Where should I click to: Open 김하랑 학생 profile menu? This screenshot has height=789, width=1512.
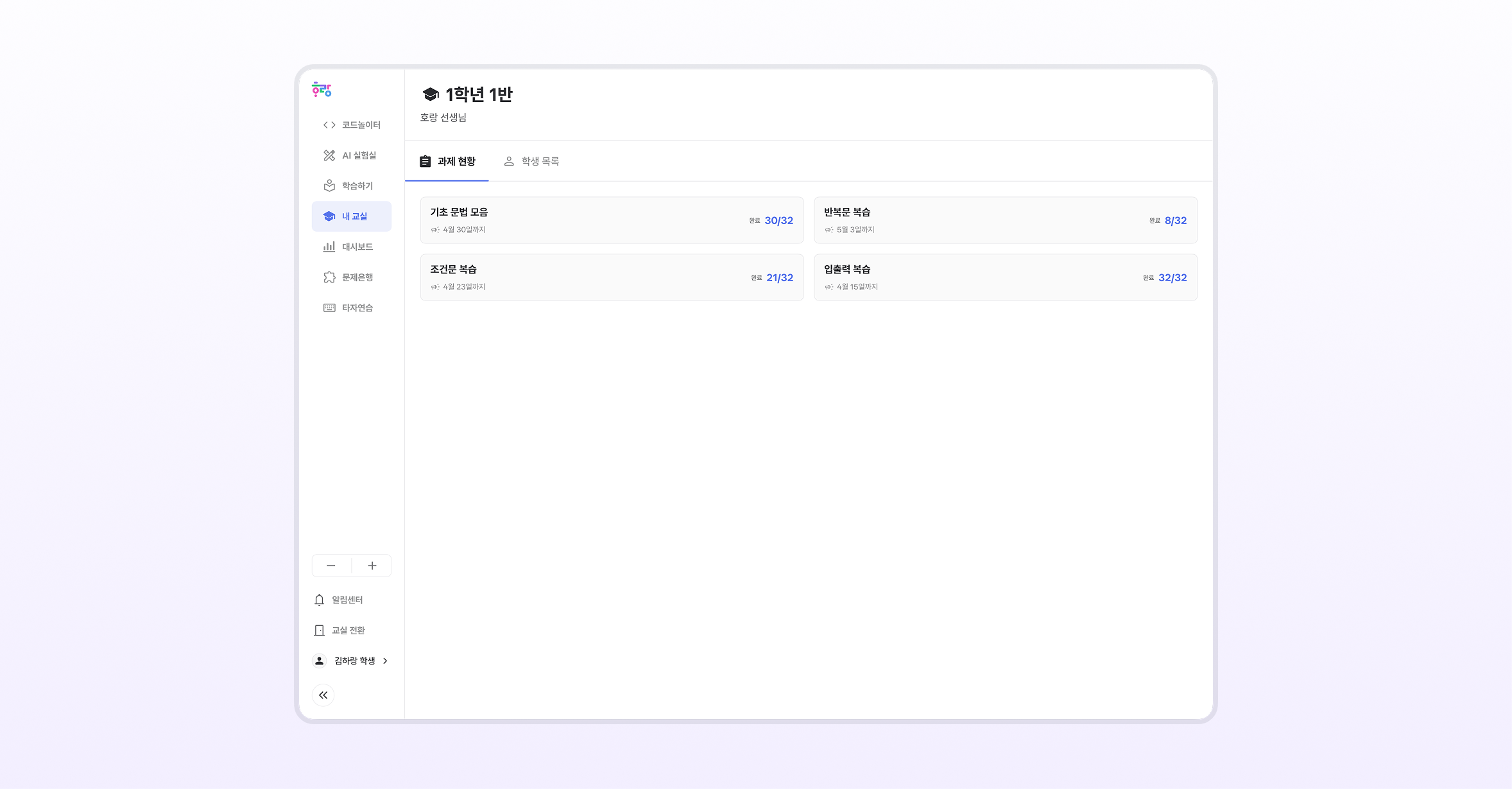tap(352, 661)
